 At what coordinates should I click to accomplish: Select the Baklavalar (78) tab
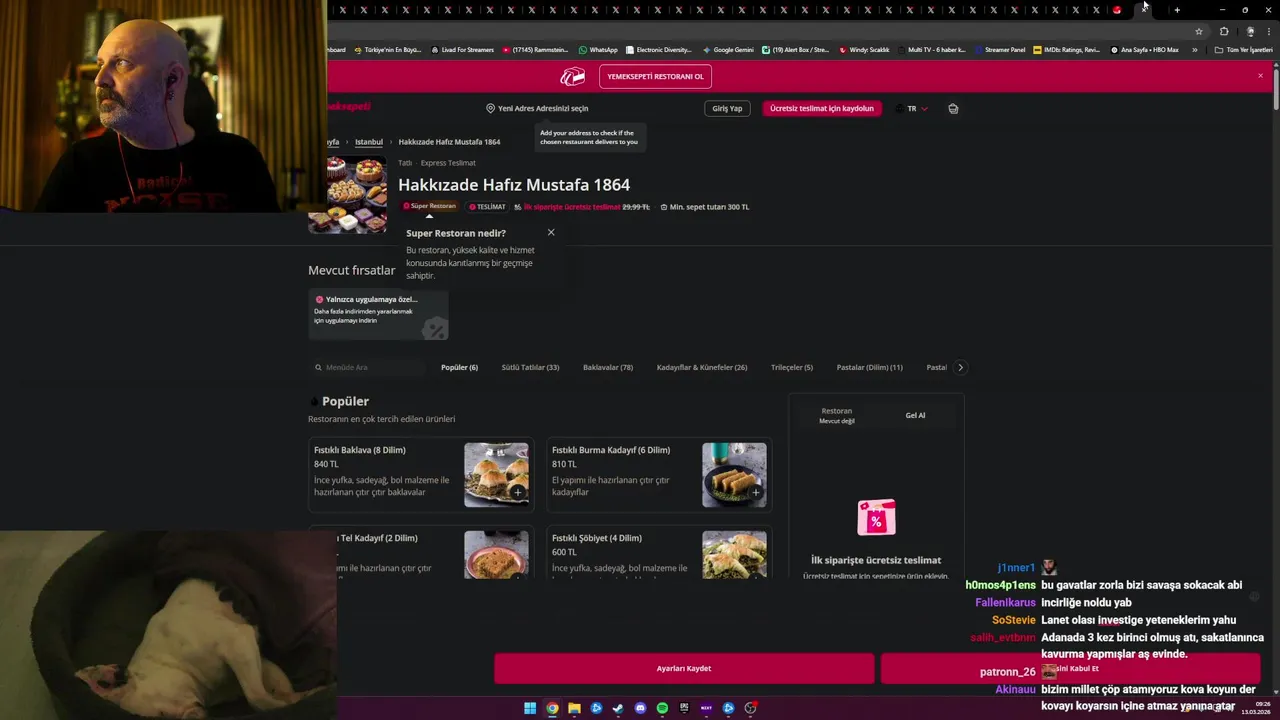click(608, 367)
